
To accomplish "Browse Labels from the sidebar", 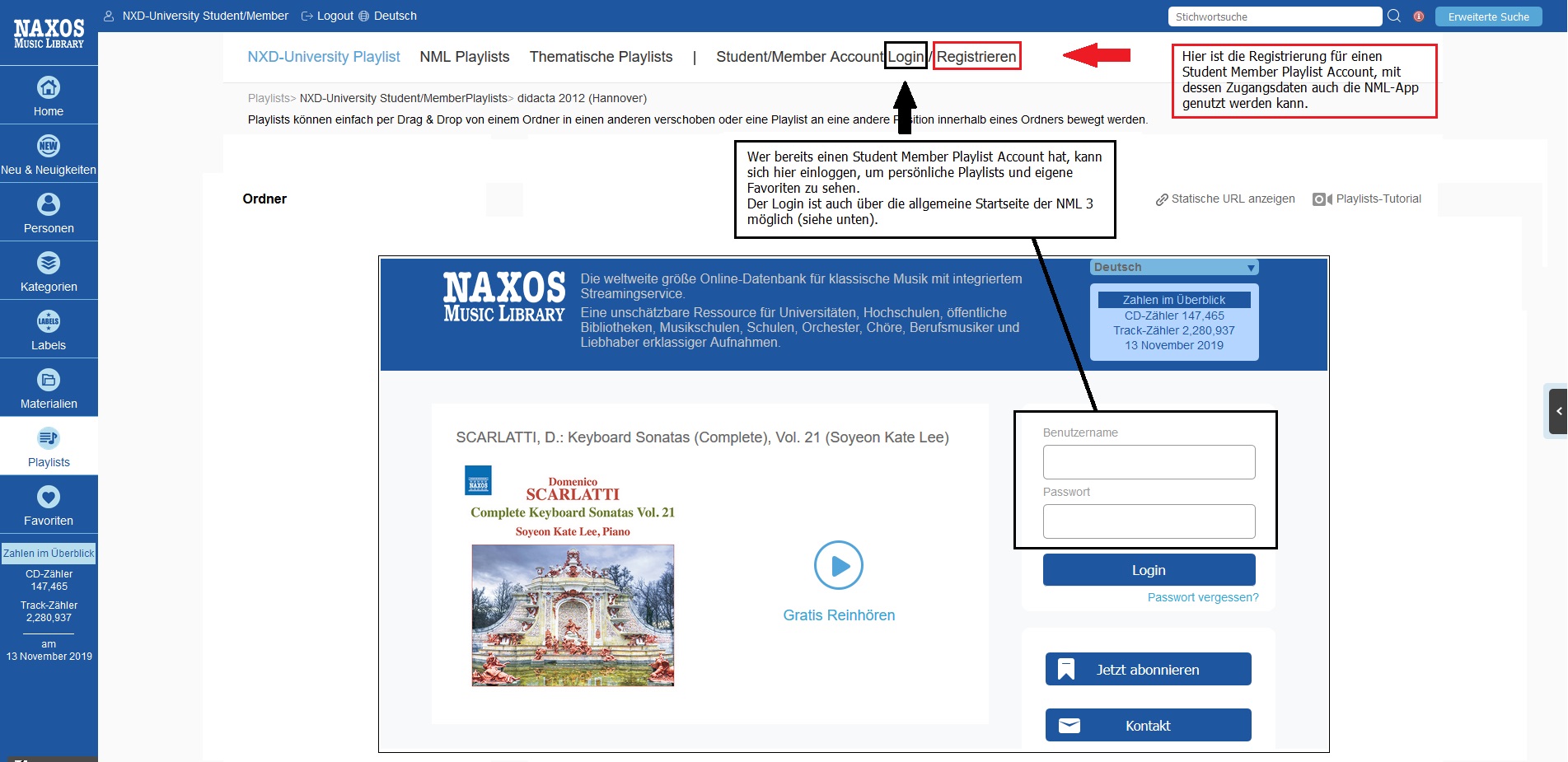I will click(49, 330).
